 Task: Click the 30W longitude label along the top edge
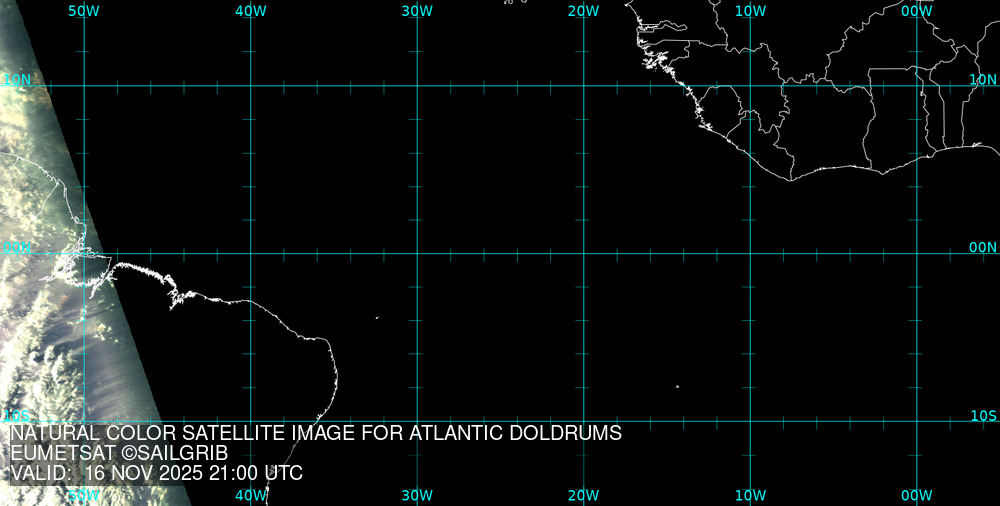pos(417,11)
